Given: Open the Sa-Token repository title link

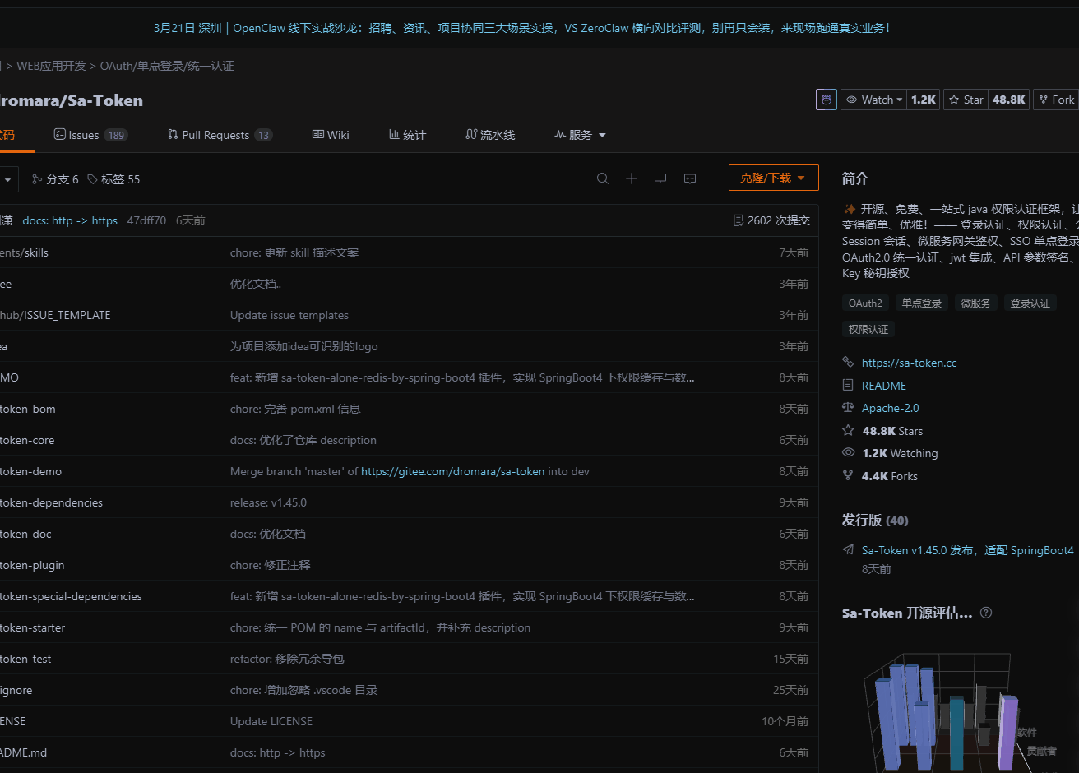Looking at the screenshot, I should 105,100.
